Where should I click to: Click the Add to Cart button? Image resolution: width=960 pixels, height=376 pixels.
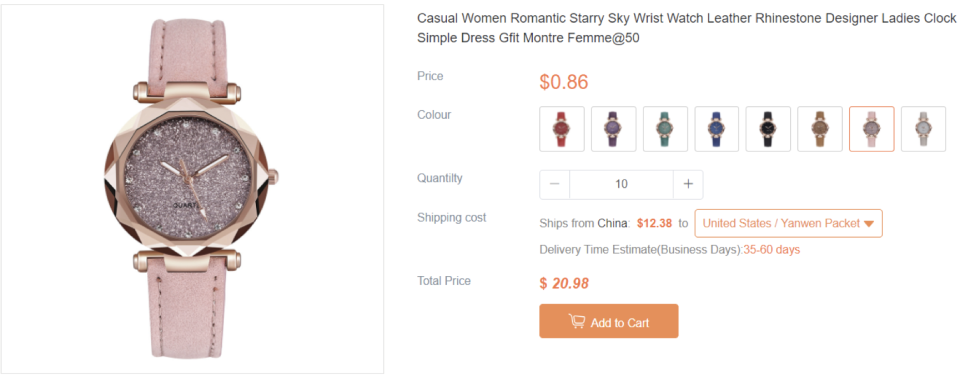pos(609,321)
